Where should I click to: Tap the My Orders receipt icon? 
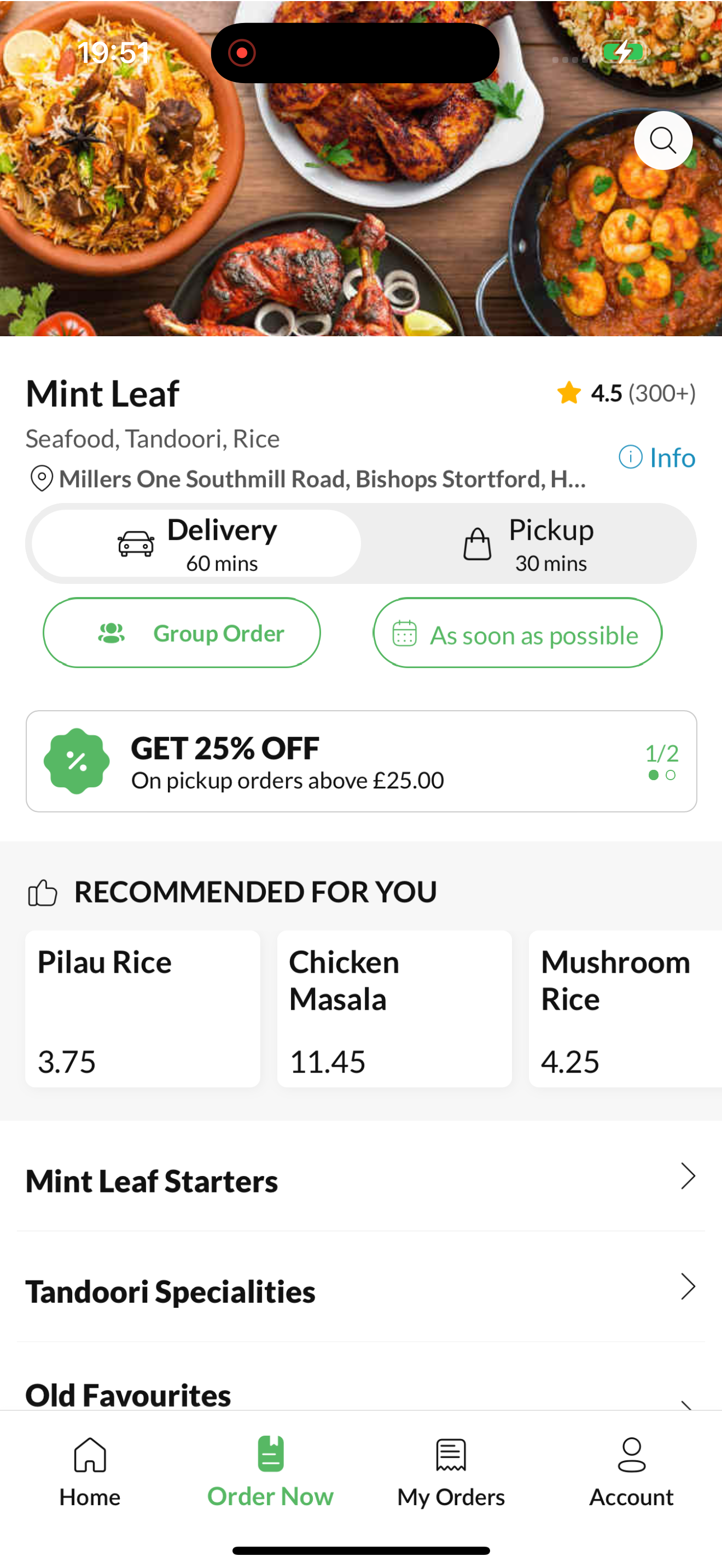[451, 1455]
